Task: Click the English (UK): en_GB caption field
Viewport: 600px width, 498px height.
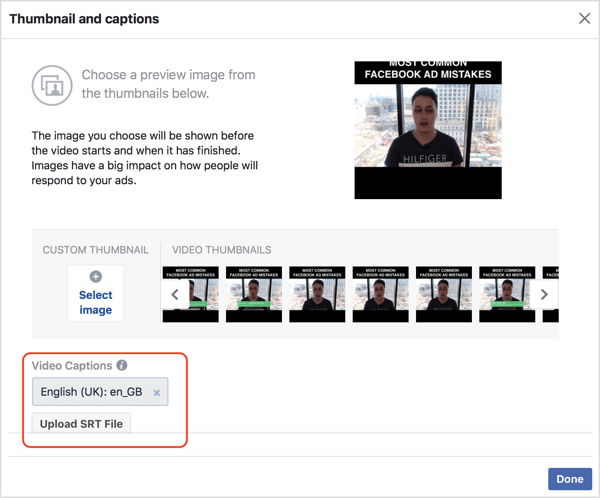Action: coord(100,392)
